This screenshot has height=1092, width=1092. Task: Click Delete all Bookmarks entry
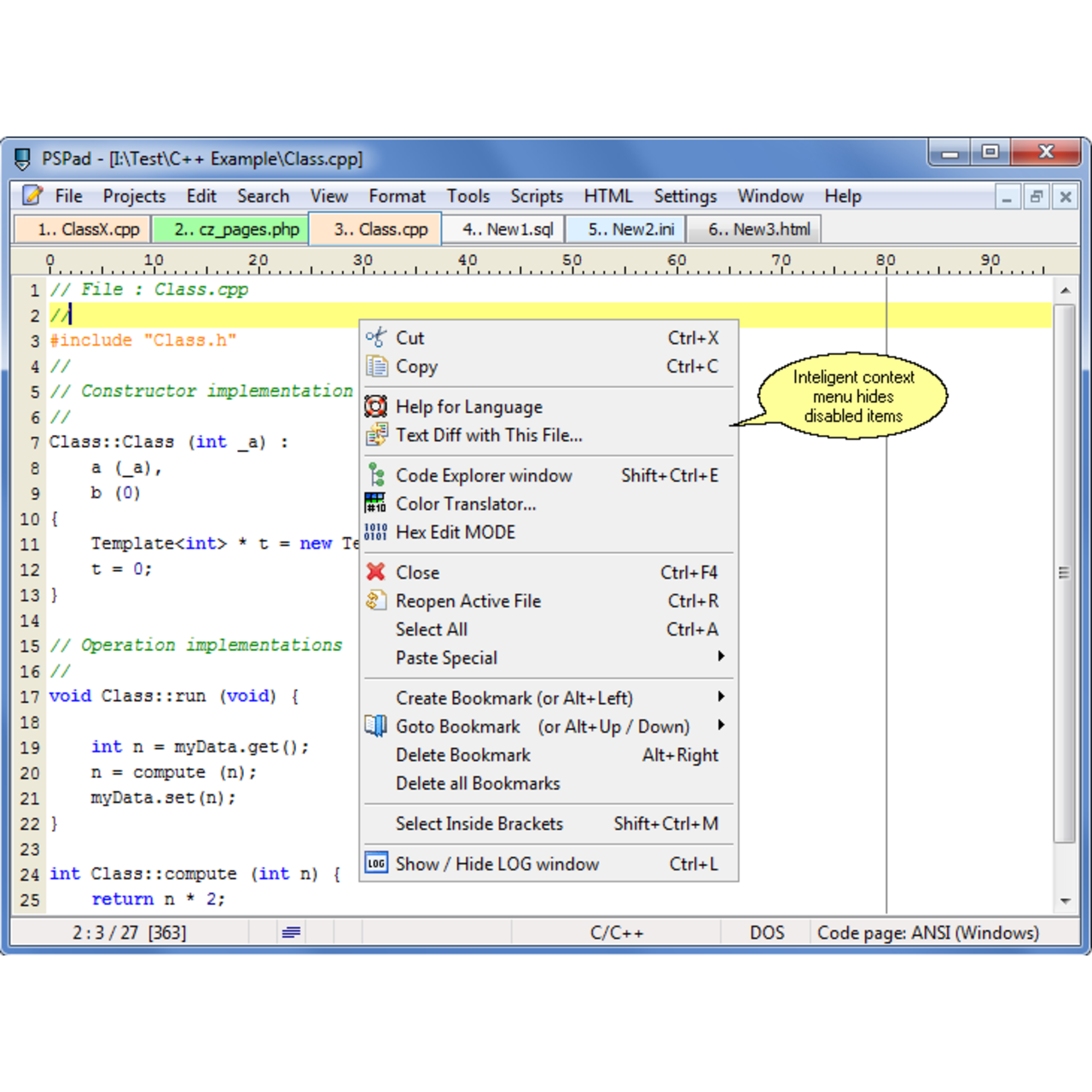point(478,783)
